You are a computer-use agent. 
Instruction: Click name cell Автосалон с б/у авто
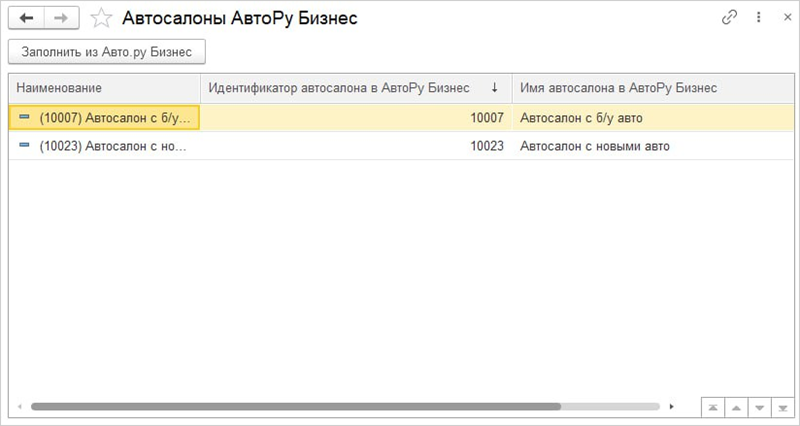(653, 118)
